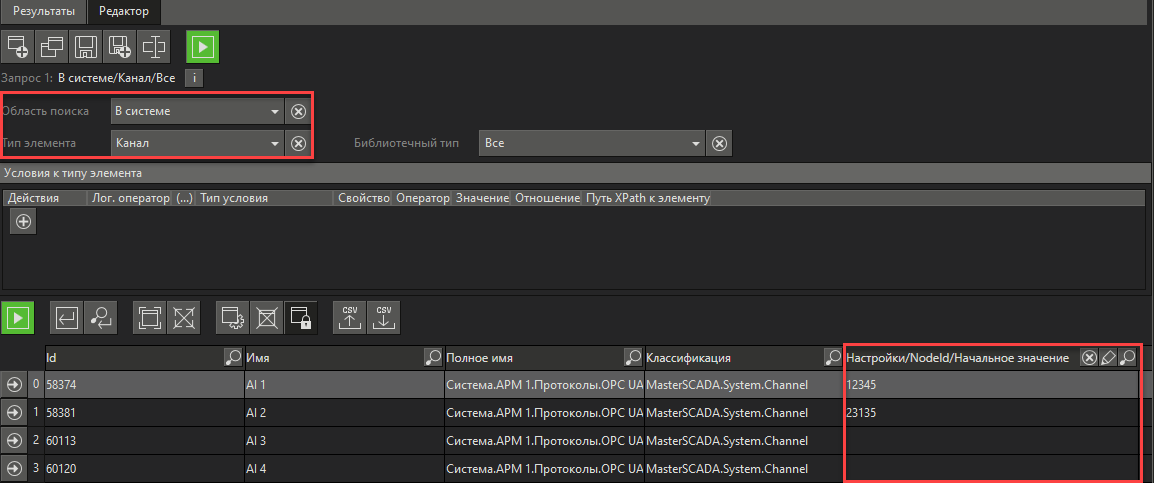Open the 'Область поиска' dropdown
The width and height of the screenshot is (1154, 483).
pyautogui.click(x=275, y=111)
